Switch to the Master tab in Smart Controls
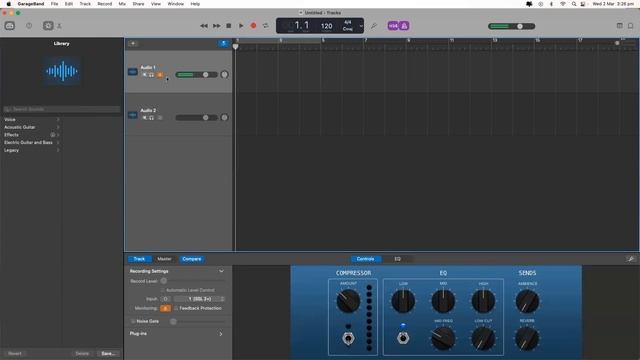This screenshot has width=640, height=360. pos(164,259)
